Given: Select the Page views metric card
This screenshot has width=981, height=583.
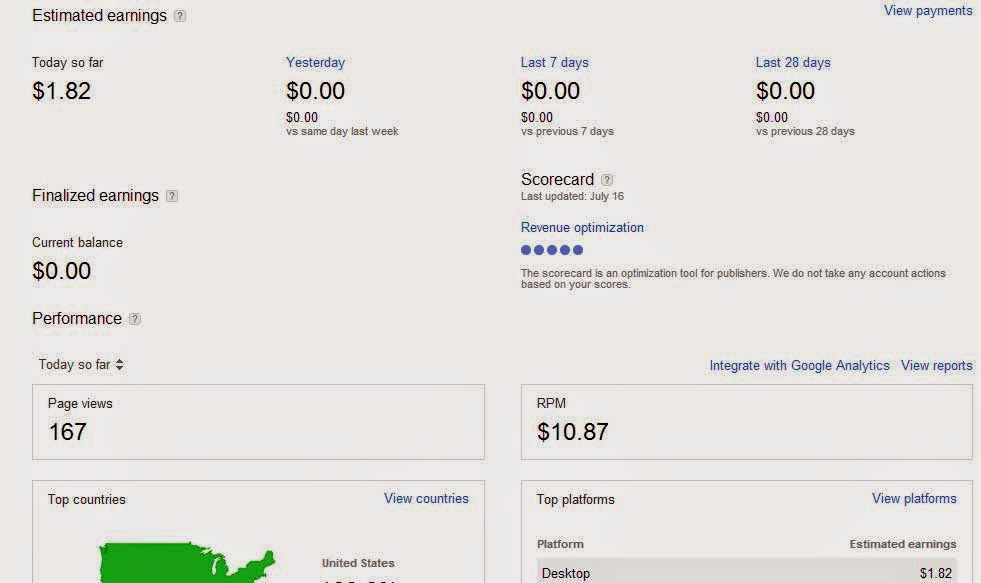Looking at the screenshot, I should pyautogui.click(x=258, y=422).
